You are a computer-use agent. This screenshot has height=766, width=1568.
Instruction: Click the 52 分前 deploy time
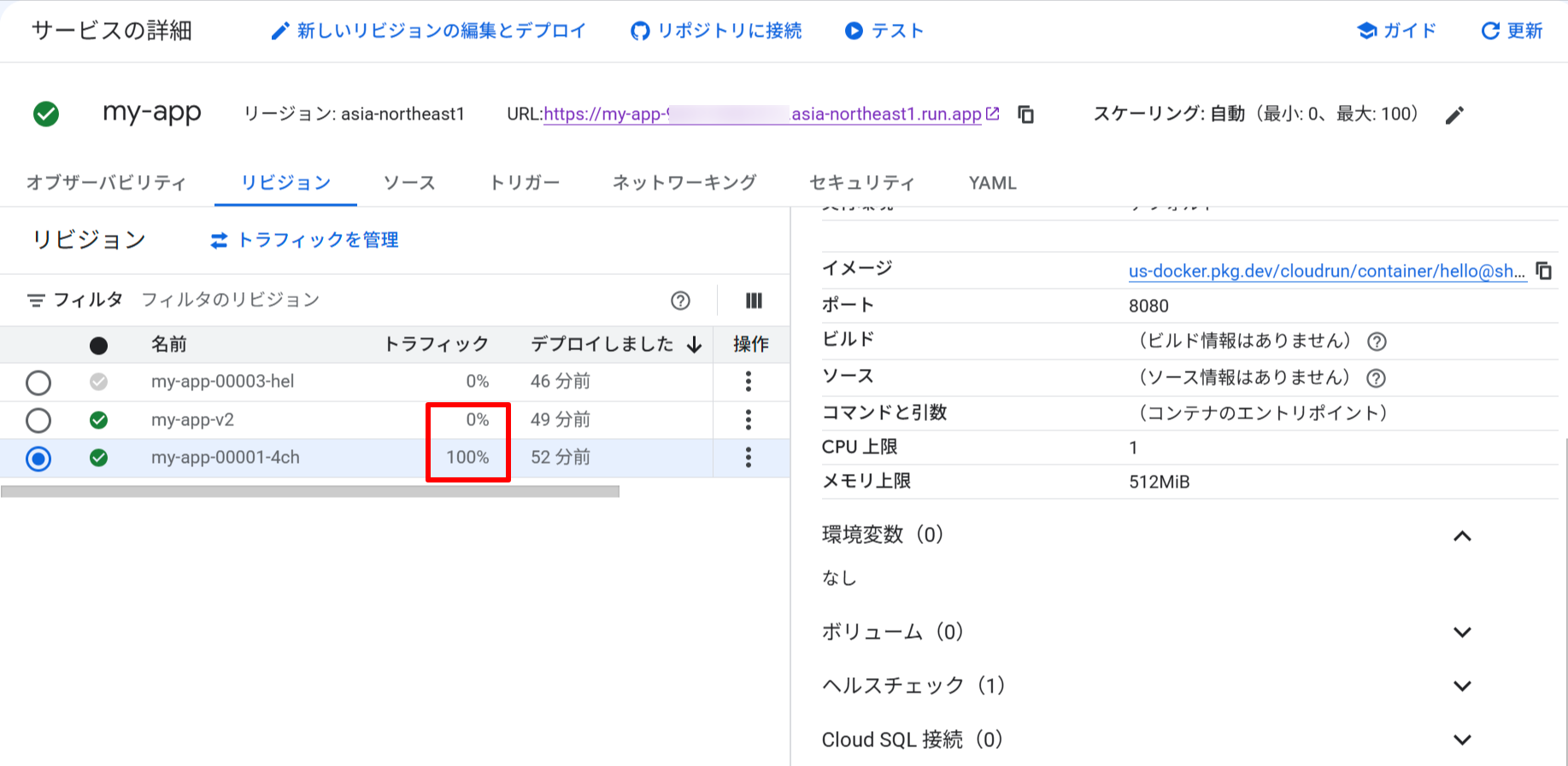click(561, 458)
